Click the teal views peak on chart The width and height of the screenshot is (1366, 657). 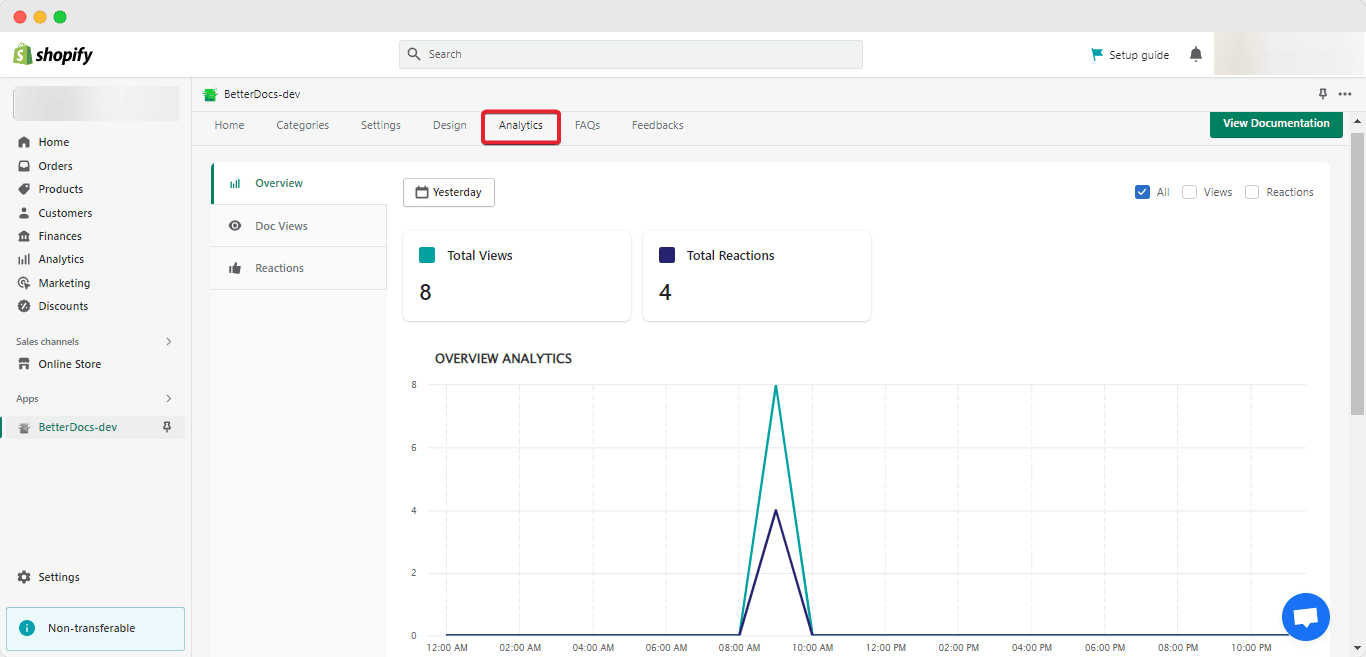tap(776, 386)
